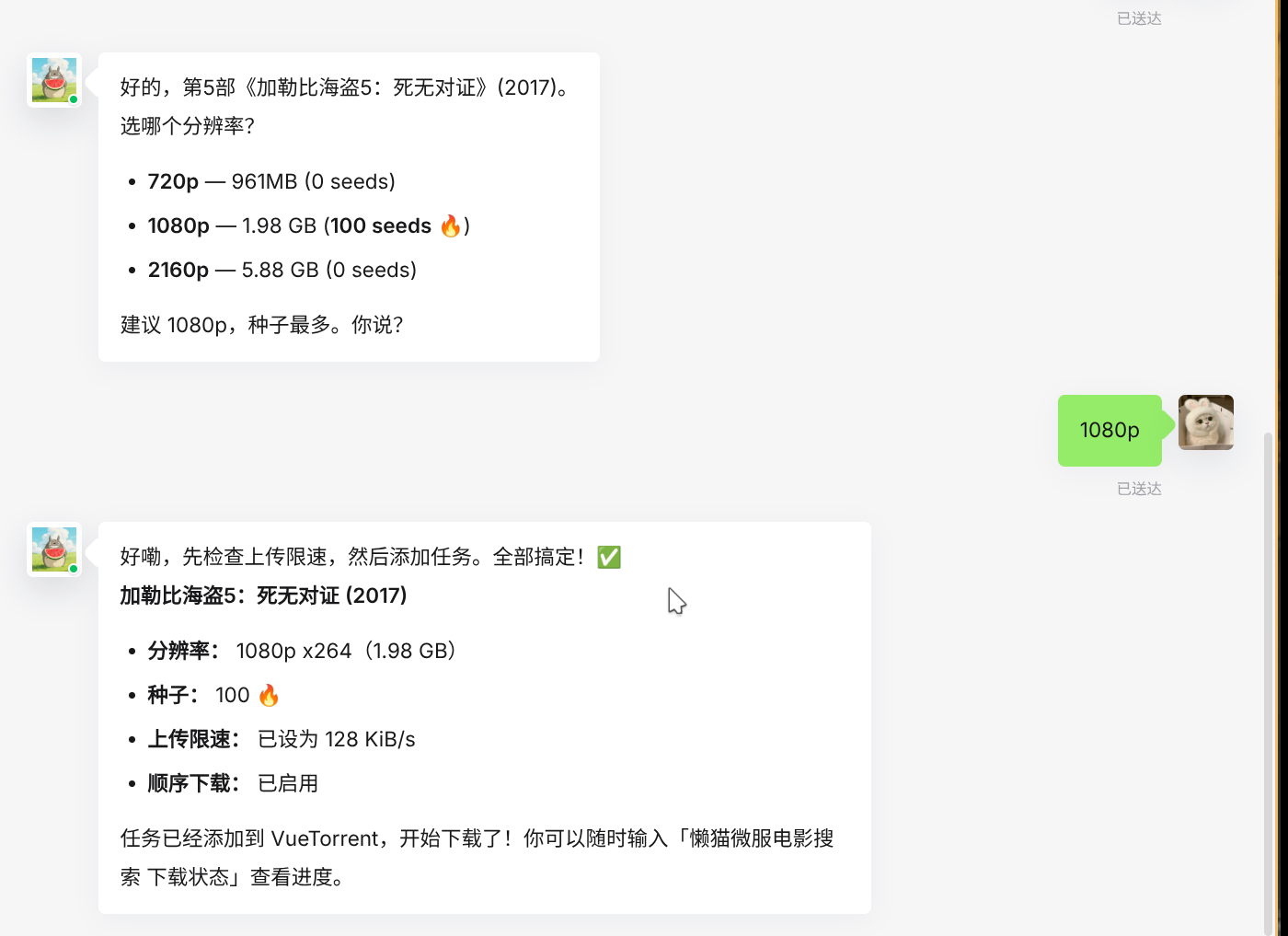
Task: Click the green online dot on the upper bot avatar
Action: [x=74, y=99]
